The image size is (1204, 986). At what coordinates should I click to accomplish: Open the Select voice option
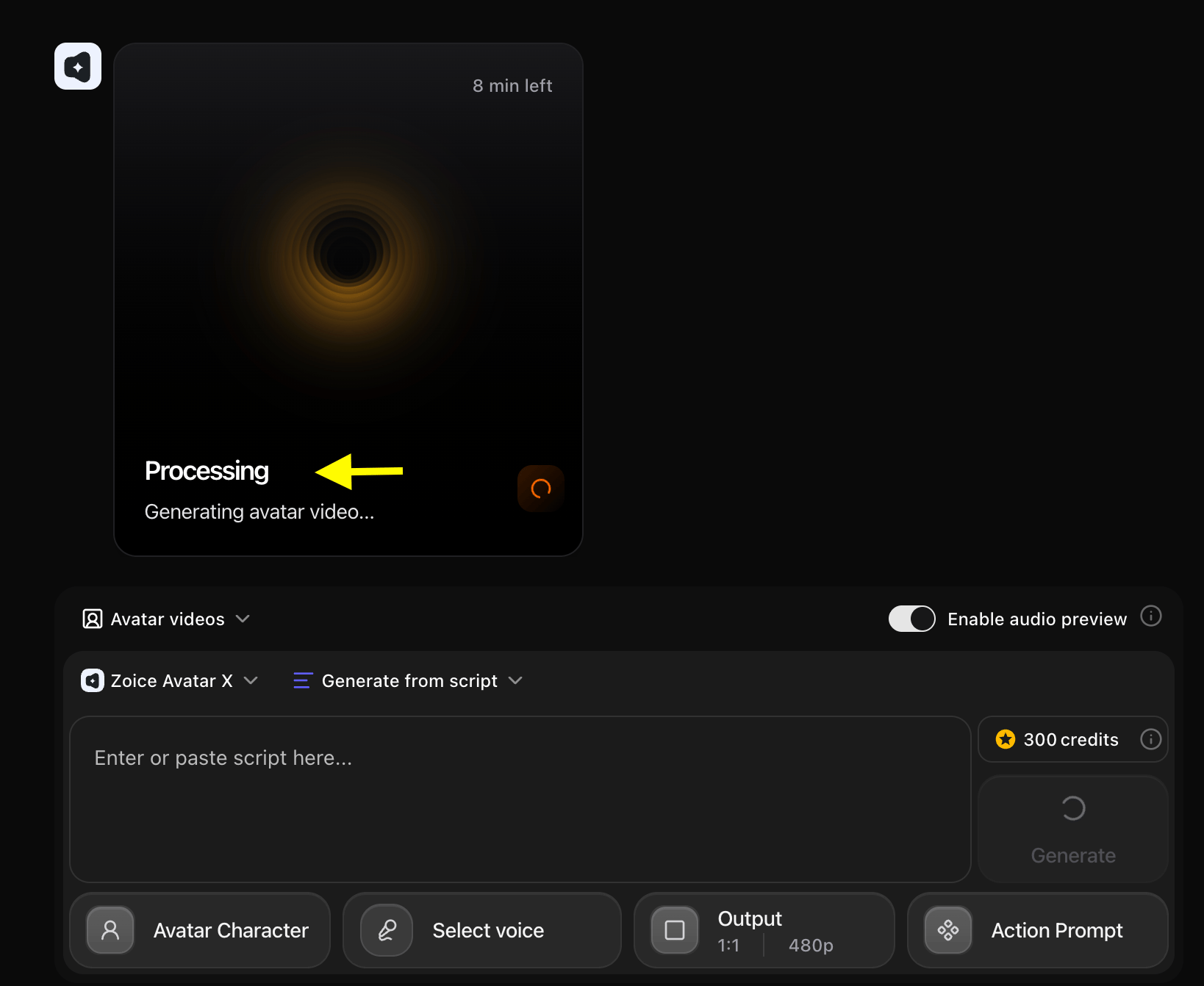pyautogui.click(x=482, y=930)
